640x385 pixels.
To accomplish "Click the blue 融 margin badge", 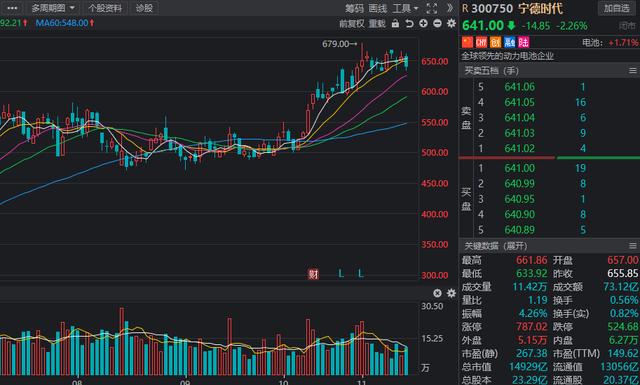I will point(510,42).
